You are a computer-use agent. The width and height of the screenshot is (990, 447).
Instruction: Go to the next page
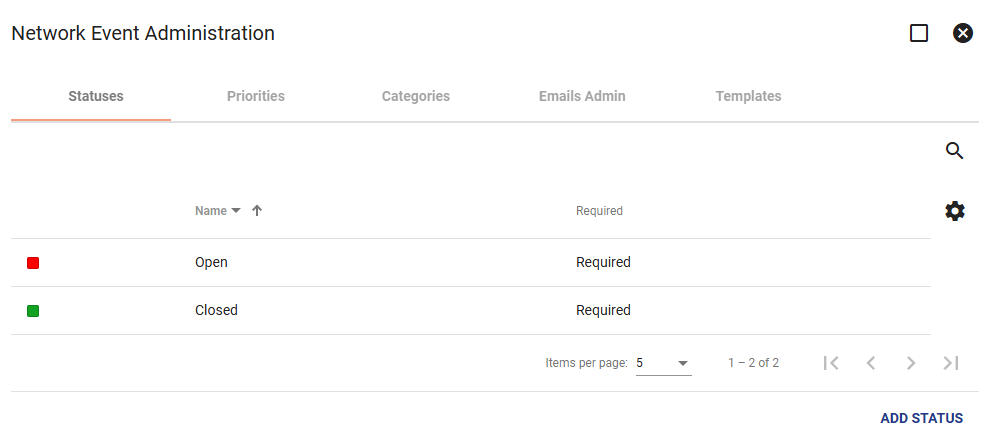910,363
